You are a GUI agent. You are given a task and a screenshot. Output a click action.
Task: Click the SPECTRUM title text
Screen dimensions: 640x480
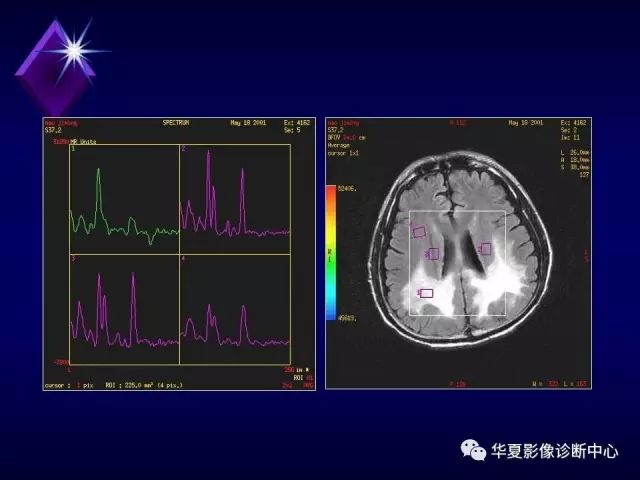(176, 122)
